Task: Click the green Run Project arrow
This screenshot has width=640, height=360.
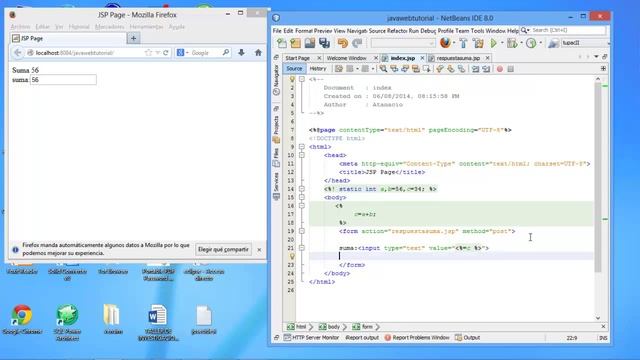Action: click(493, 43)
